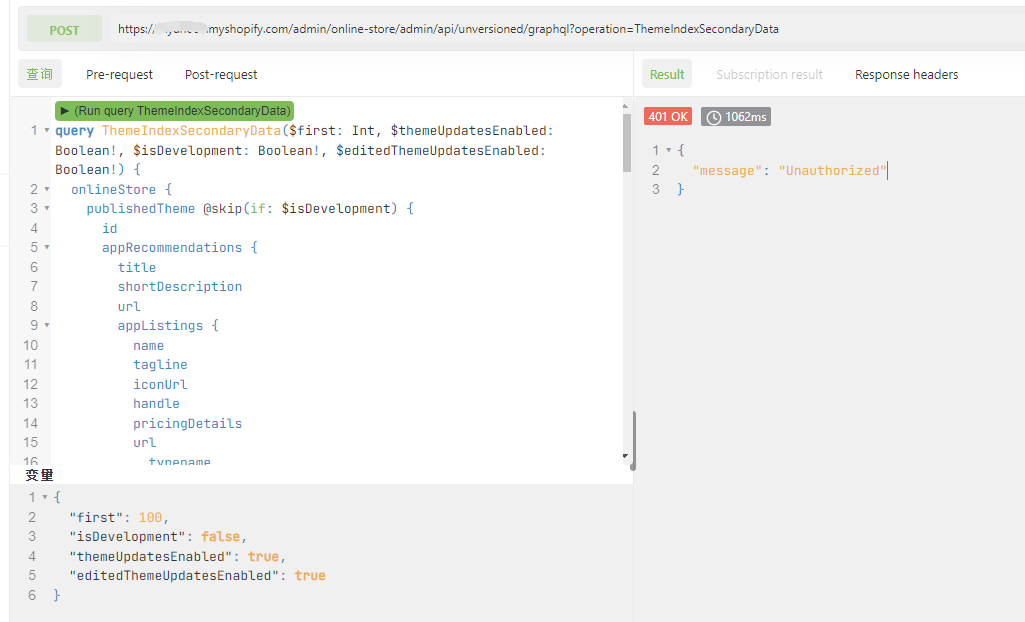Collapse the response JSON fold arrow
This screenshot has width=1025, height=622.
(x=668, y=150)
